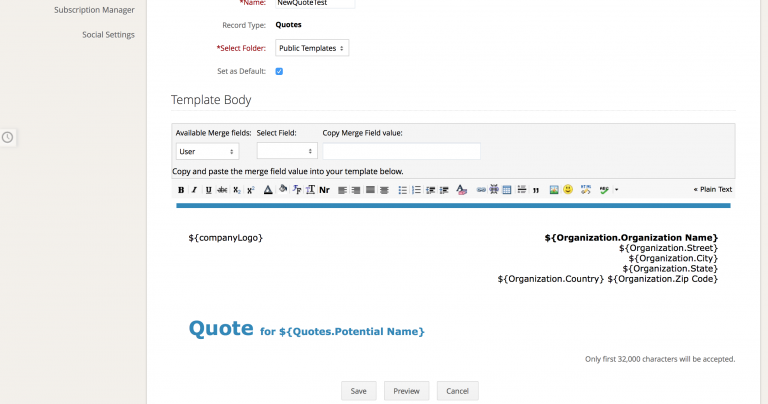This screenshot has height=404, width=768.
Task: Toggle bold formatting in editor toolbar
Action: [181, 190]
